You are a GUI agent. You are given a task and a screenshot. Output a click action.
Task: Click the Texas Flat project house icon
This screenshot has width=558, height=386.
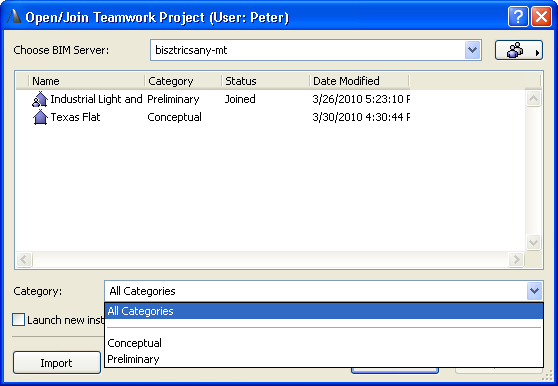point(40,117)
